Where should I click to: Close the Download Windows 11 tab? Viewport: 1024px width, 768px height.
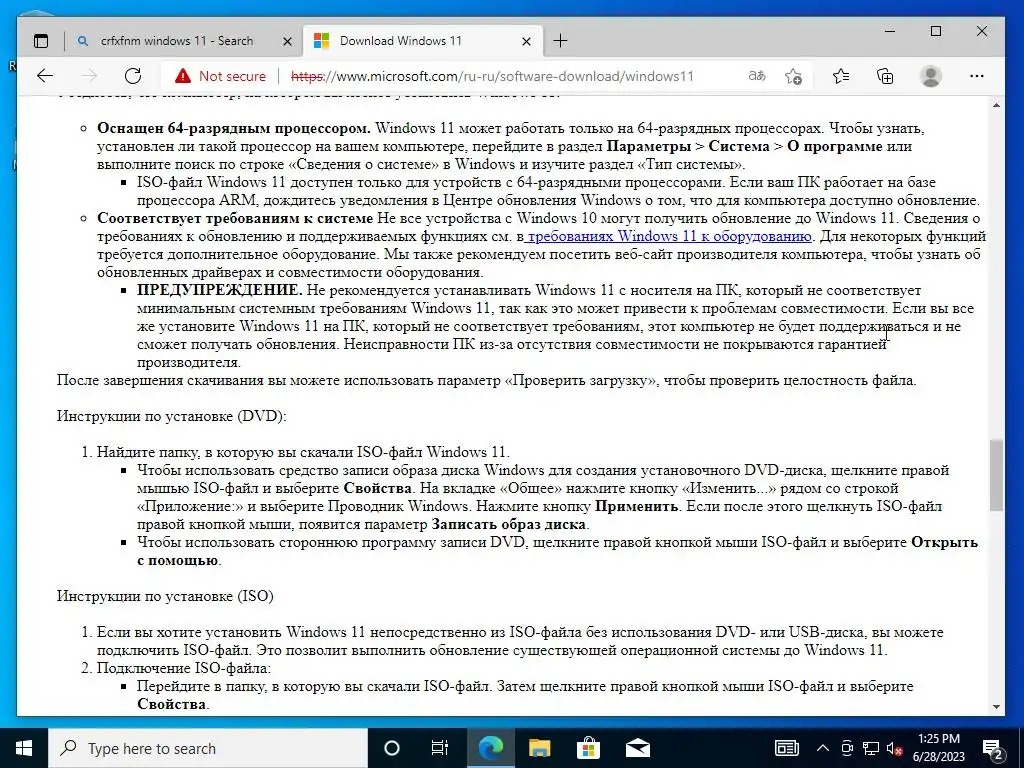[x=526, y=41]
